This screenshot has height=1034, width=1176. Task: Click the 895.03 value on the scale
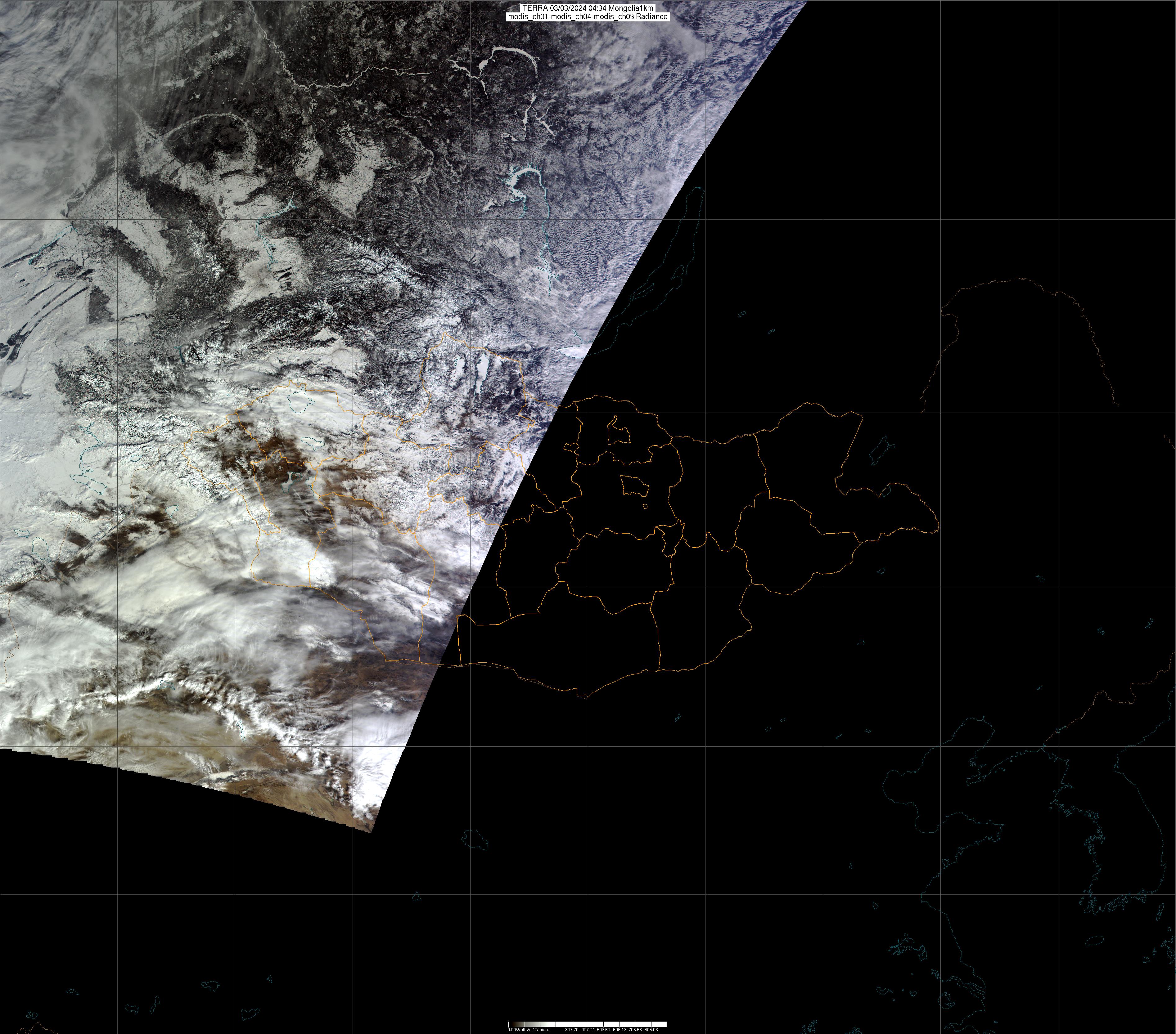point(651,1029)
